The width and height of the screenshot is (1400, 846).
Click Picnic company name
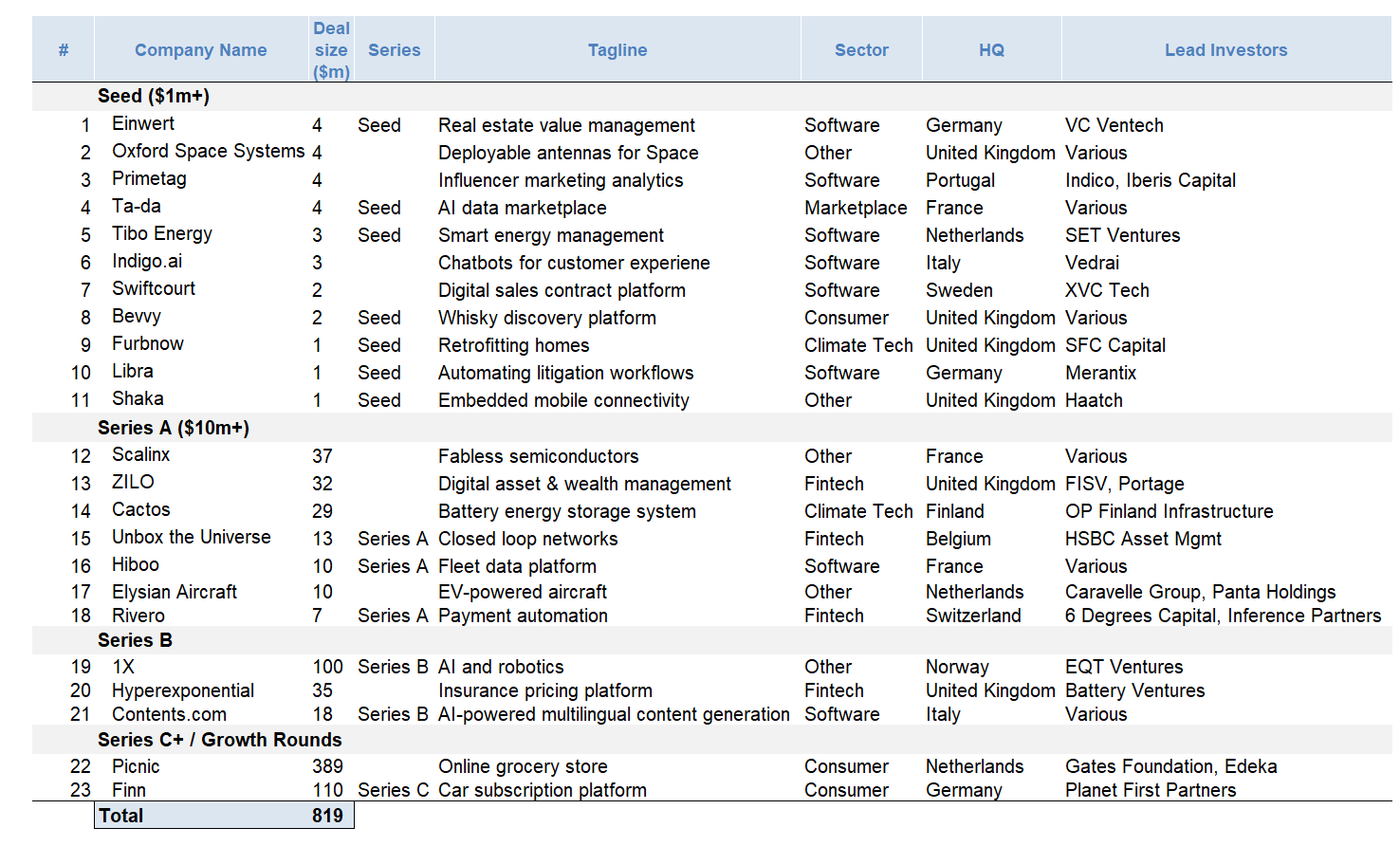(136, 766)
